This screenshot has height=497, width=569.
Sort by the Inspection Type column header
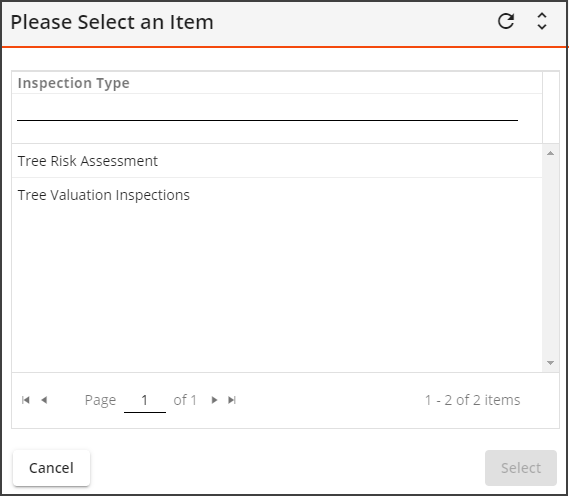click(73, 83)
